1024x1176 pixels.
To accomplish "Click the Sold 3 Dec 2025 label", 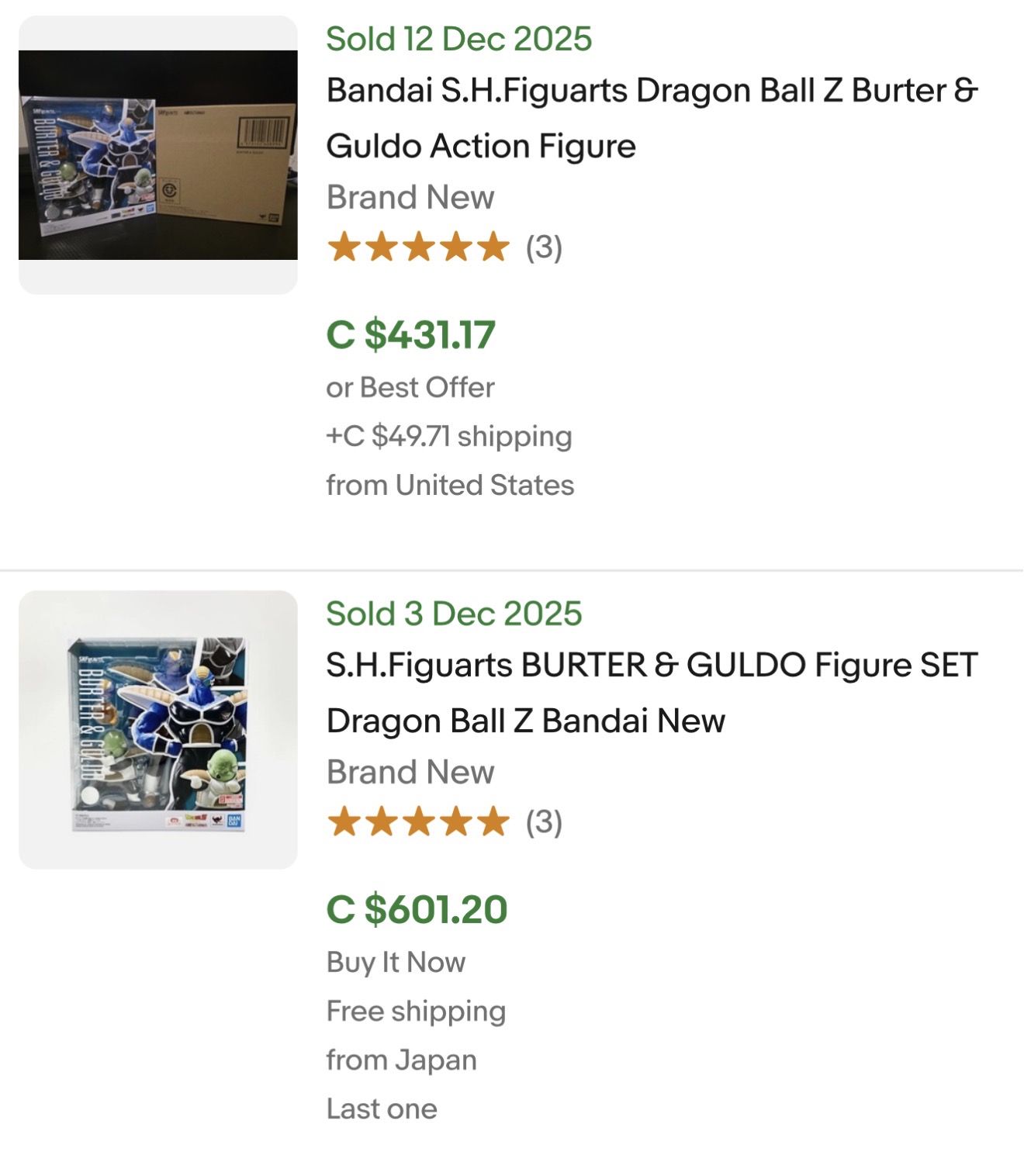I will [454, 614].
